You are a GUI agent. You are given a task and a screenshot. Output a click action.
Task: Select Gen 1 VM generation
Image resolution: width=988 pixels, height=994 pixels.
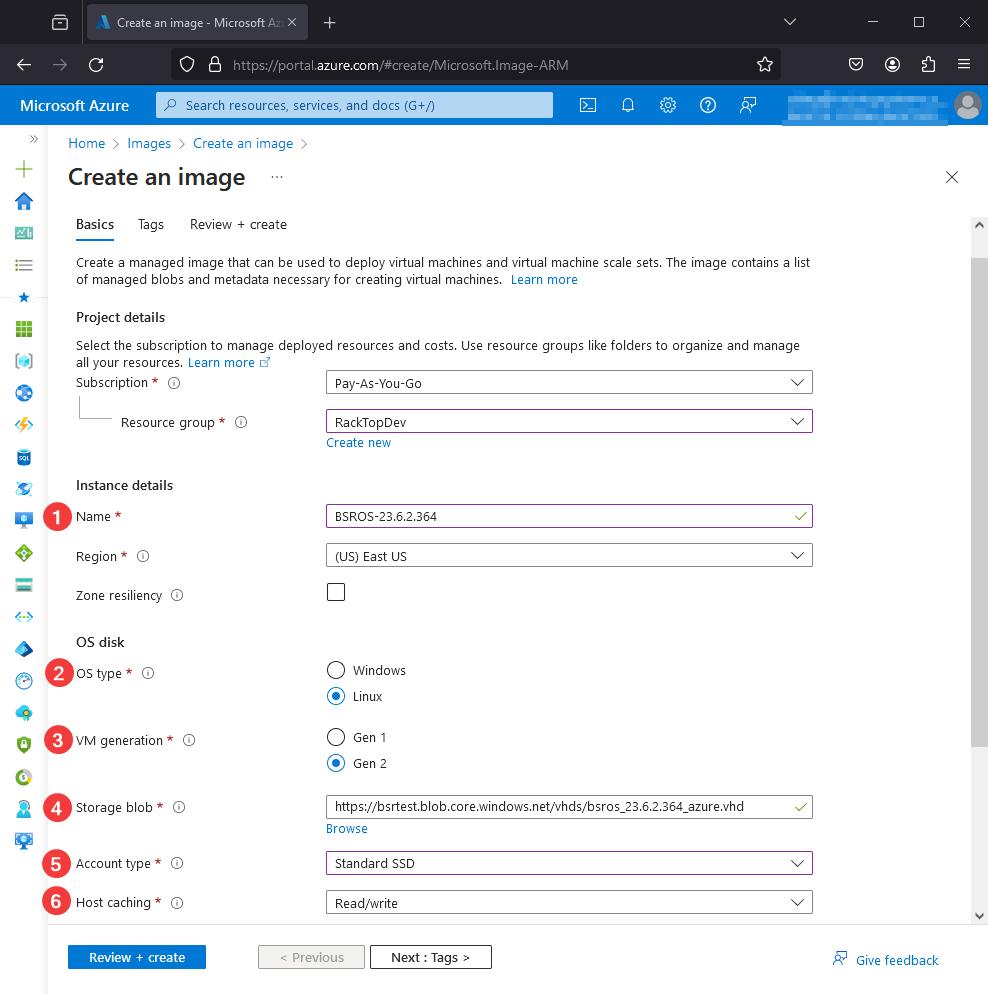[x=336, y=737]
